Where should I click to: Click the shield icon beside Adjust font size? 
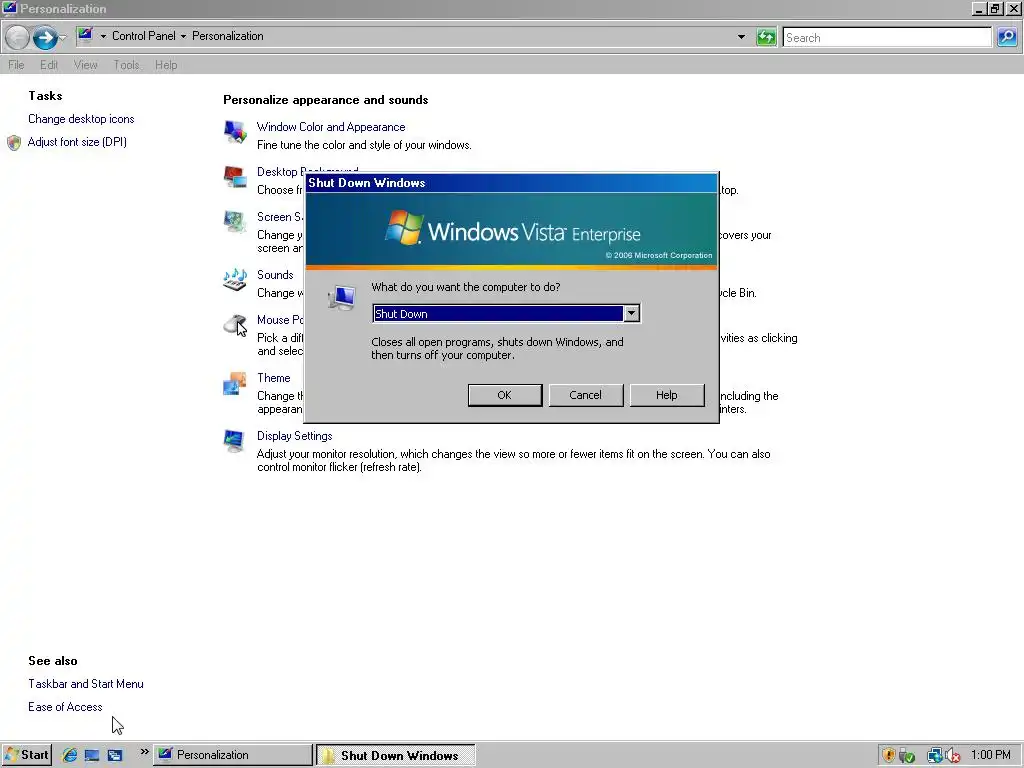click(x=14, y=142)
